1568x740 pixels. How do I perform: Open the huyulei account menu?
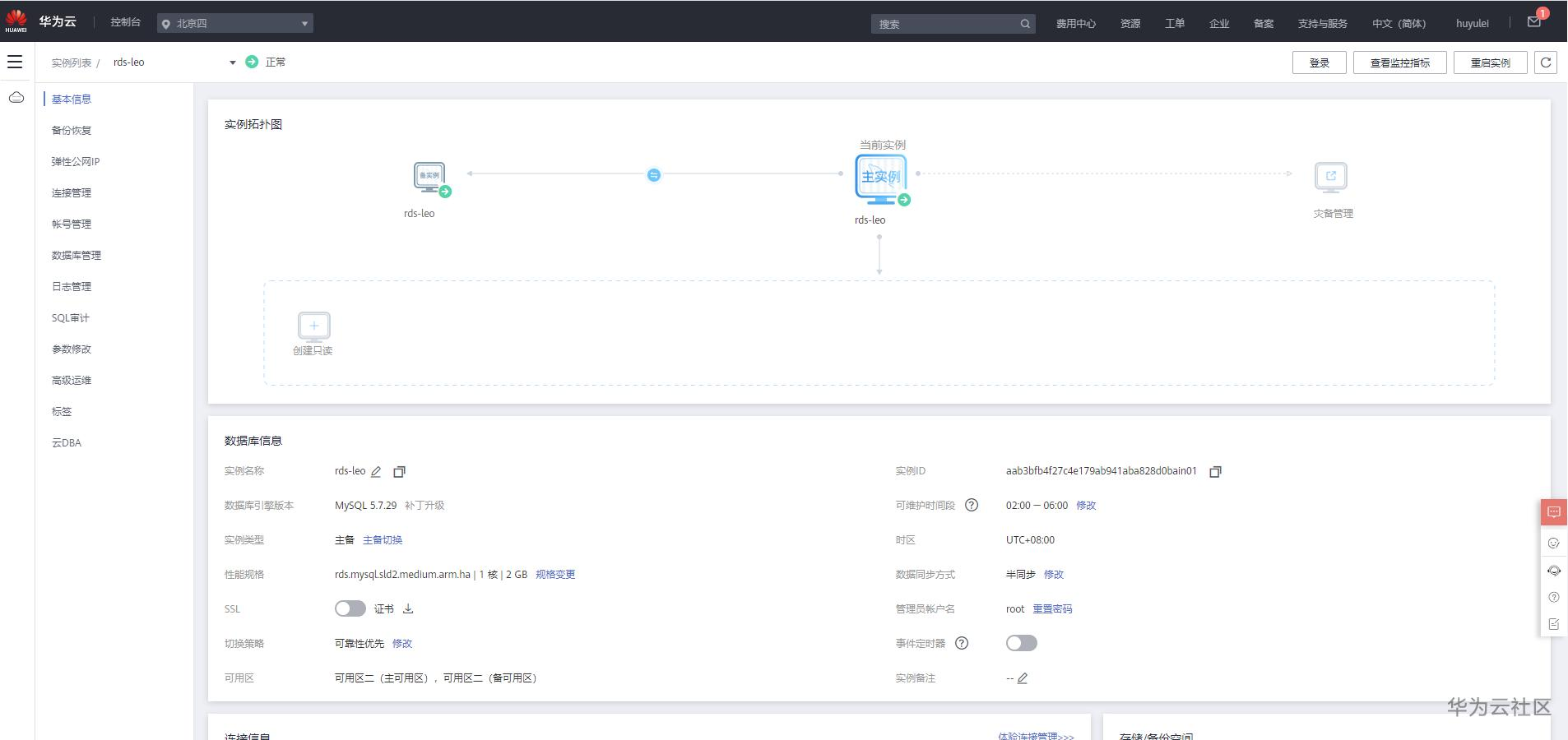1472,23
